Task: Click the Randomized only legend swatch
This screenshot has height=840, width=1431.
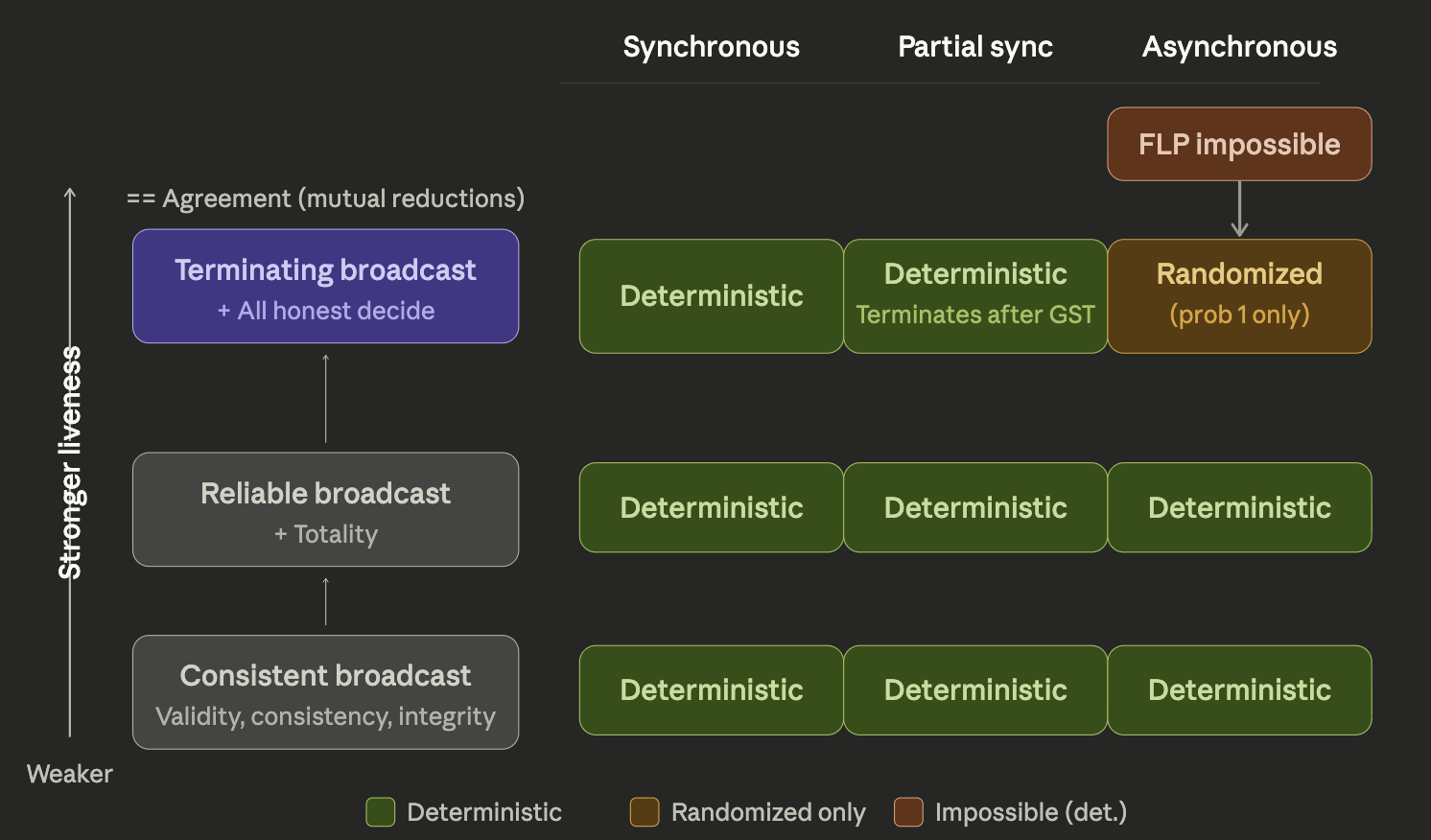Action: click(645, 812)
